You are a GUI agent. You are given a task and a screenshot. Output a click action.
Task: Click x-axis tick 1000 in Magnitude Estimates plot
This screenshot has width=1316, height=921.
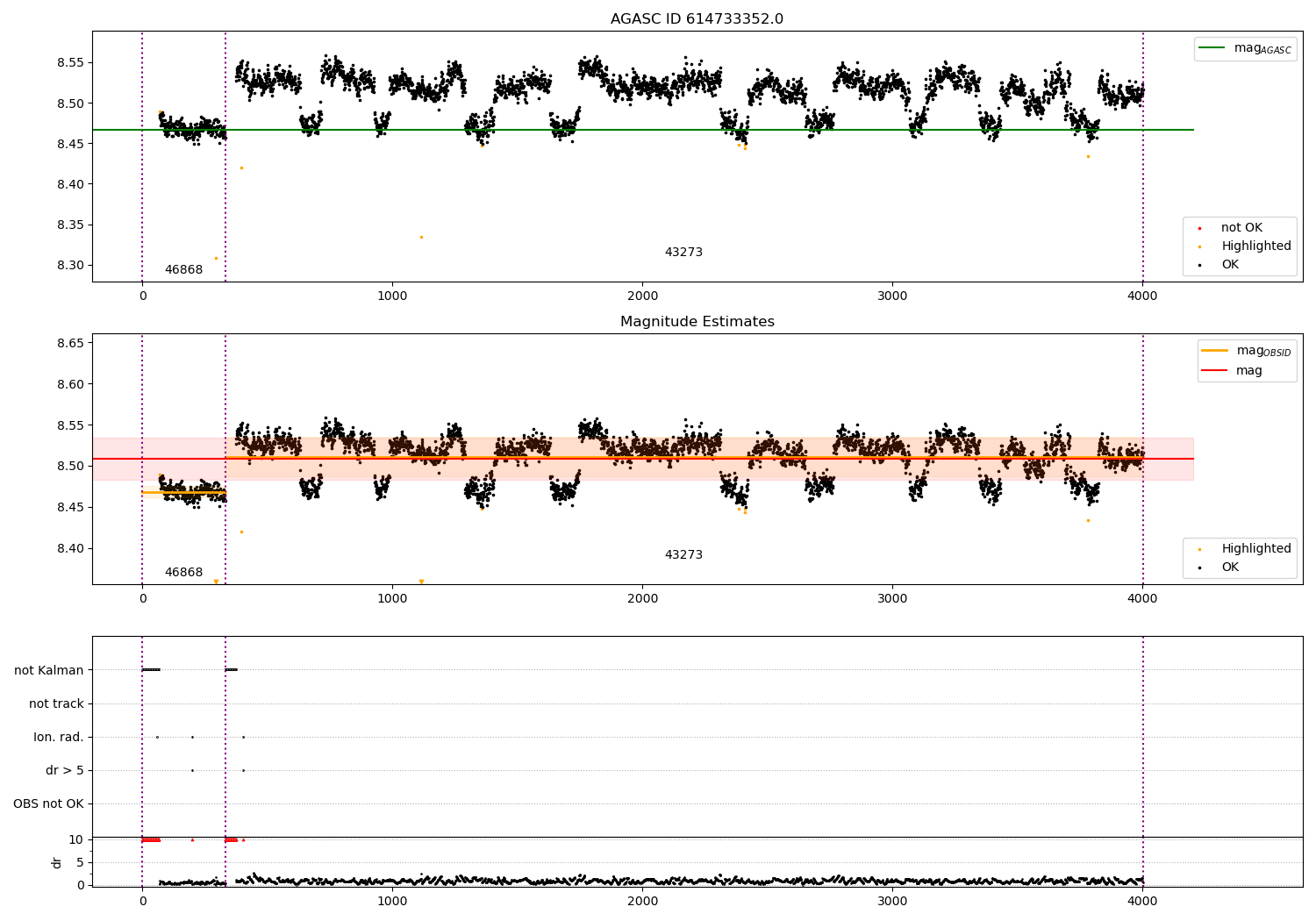(392, 599)
